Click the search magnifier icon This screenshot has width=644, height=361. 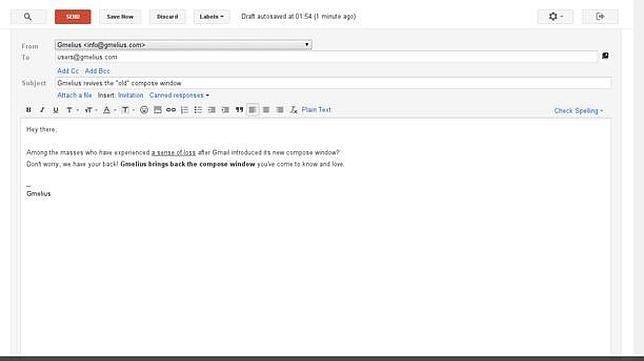coord(28,17)
